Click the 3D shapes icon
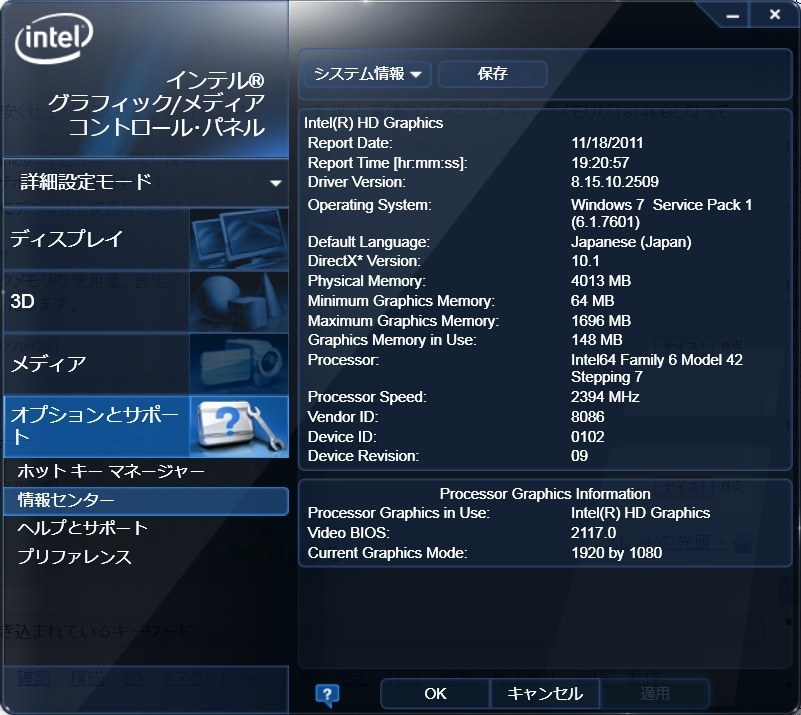 pos(239,301)
